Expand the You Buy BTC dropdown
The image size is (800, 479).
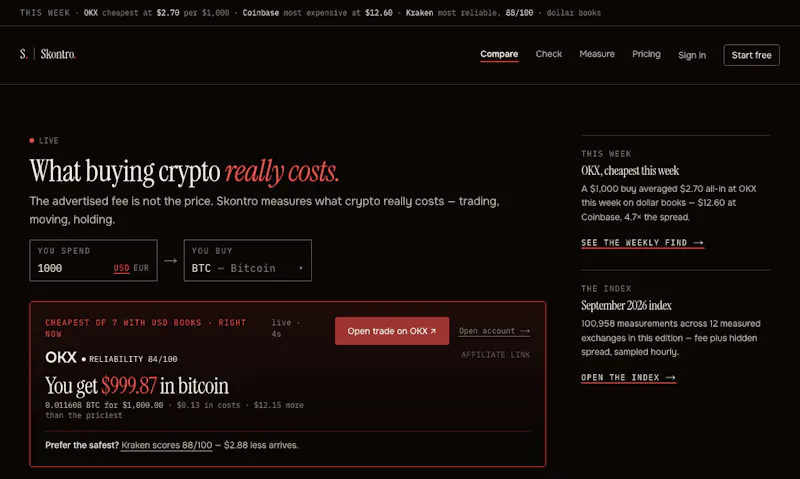pyautogui.click(x=247, y=260)
